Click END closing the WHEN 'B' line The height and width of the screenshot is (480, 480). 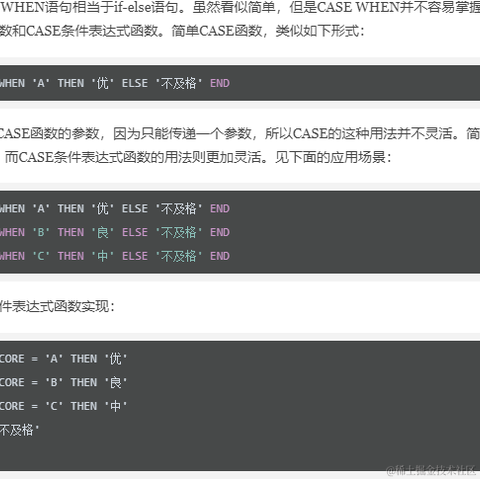pyautogui.click(x=220, y=232)
